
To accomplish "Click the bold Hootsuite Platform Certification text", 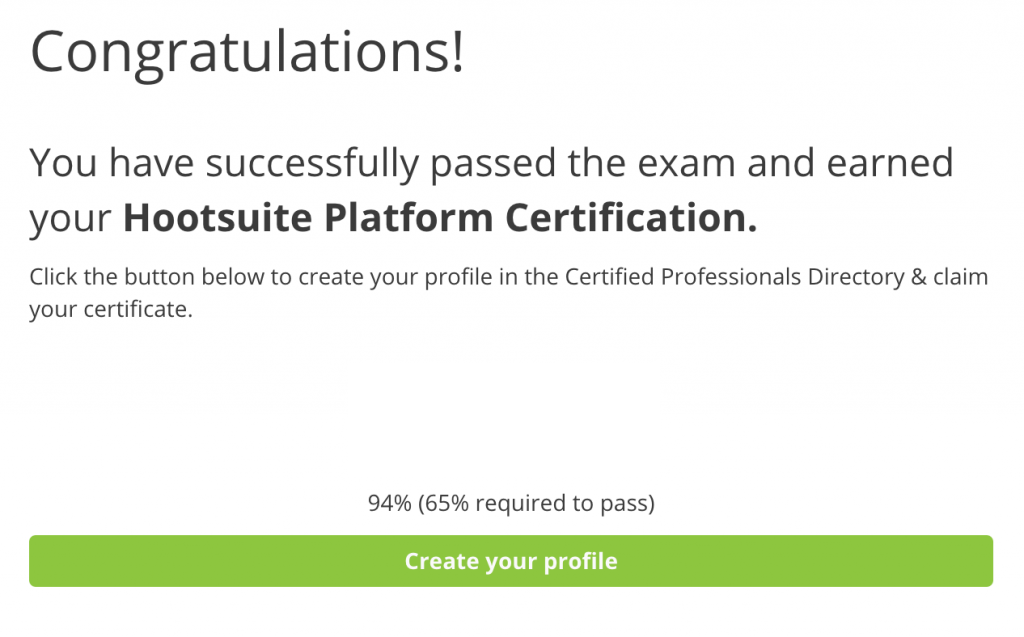I will [440, 218].
